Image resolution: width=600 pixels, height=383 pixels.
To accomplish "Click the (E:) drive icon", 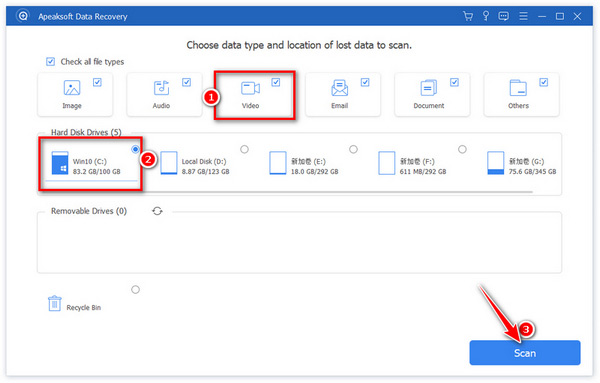I will (278, 163).
